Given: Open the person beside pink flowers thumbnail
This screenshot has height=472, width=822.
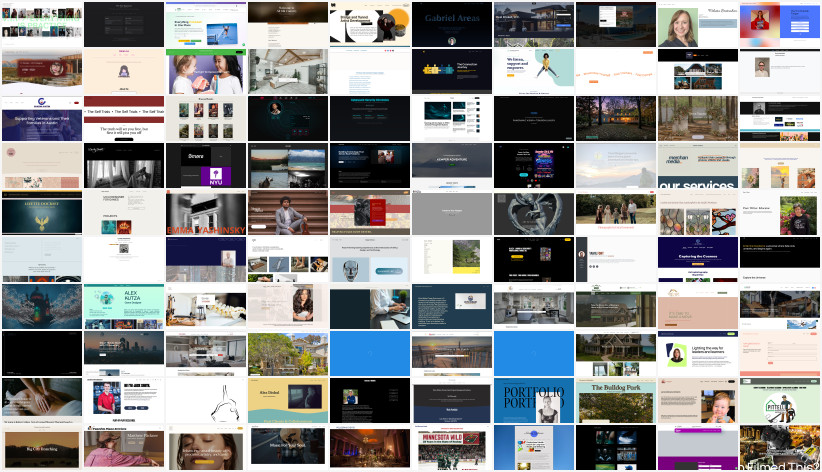Looking at the screenshot, I should click(x=780, y=212).
